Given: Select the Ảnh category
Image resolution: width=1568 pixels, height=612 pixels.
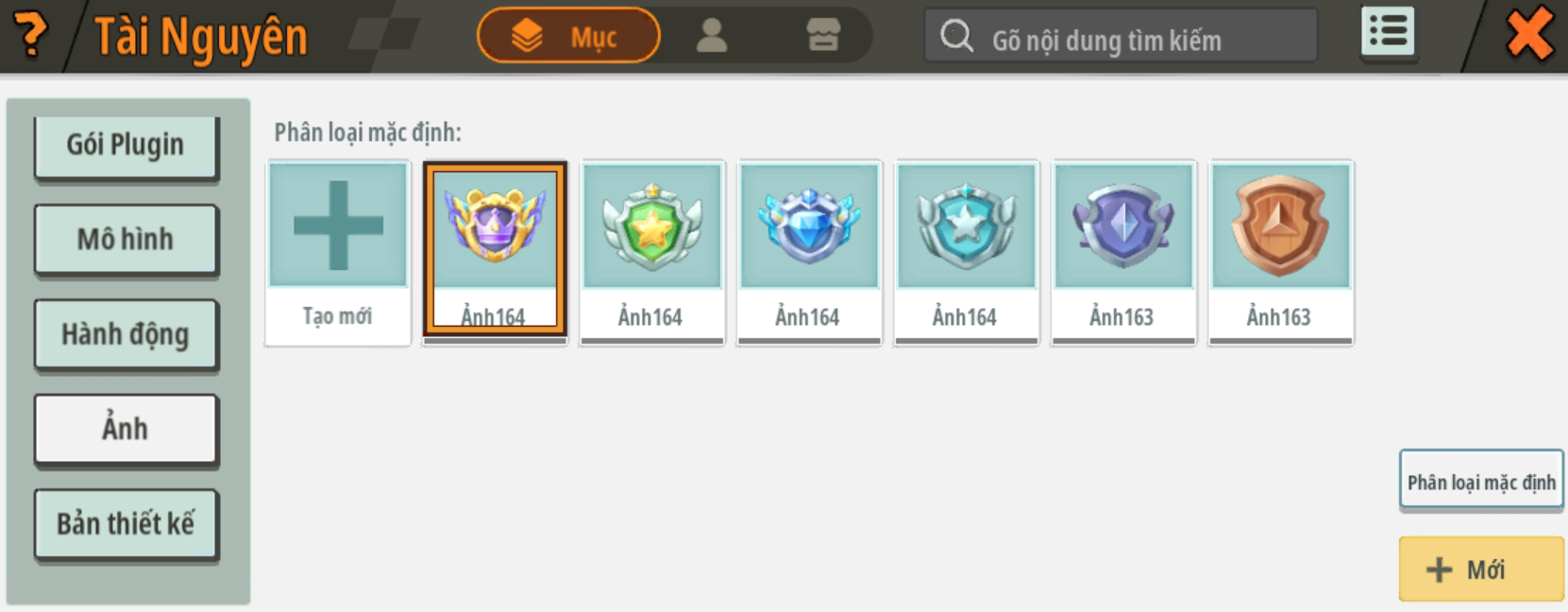Looking at the screenshot, I should point(126,429).
